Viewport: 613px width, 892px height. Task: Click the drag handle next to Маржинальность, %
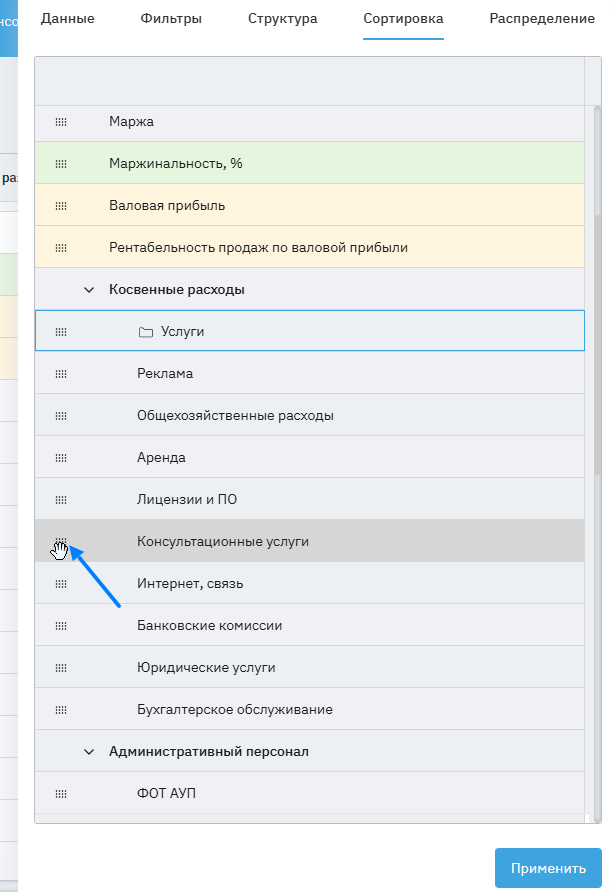61,164
